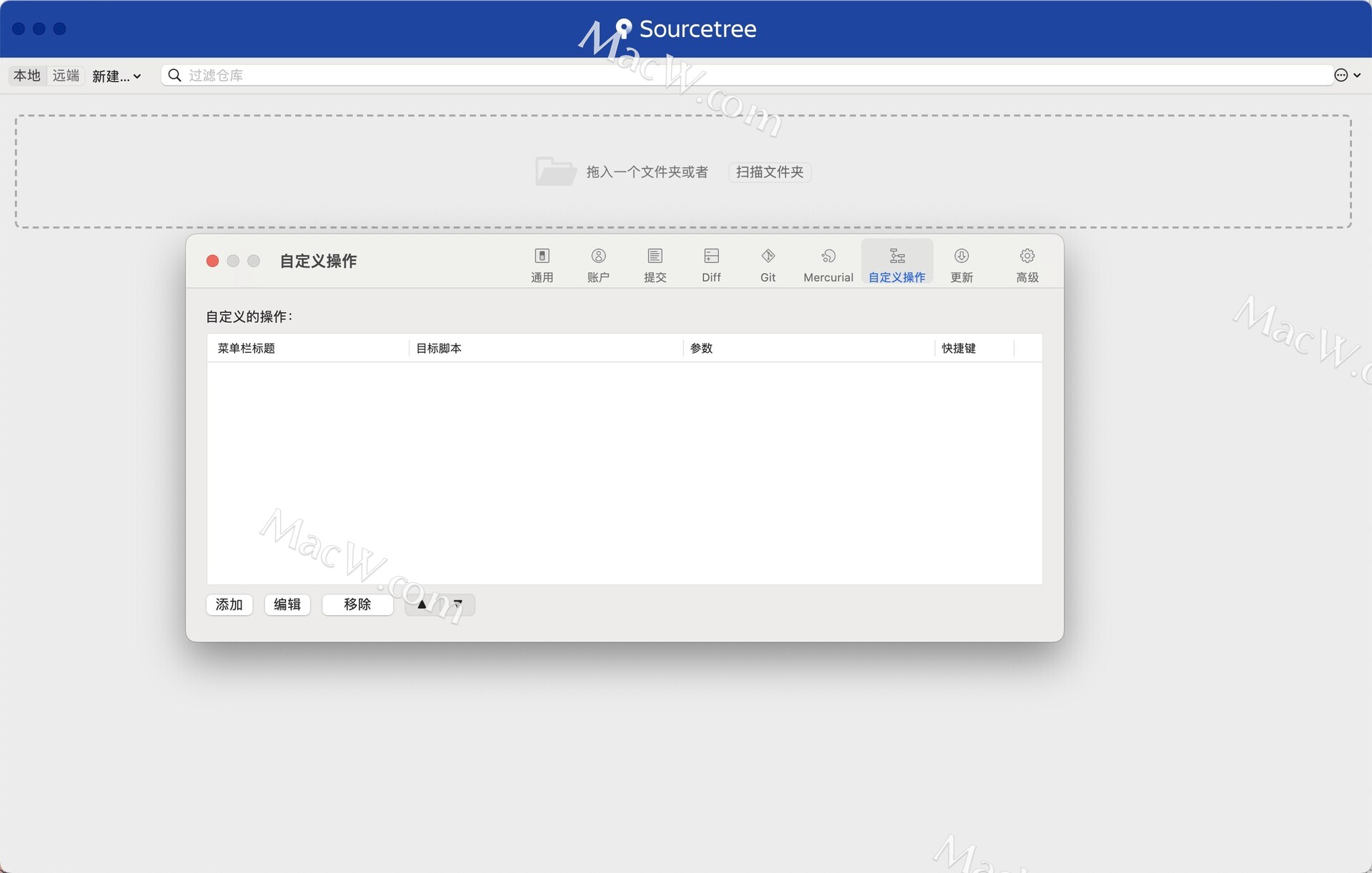
Task: Move action down with the down arrow
Action: coord(458,604)
